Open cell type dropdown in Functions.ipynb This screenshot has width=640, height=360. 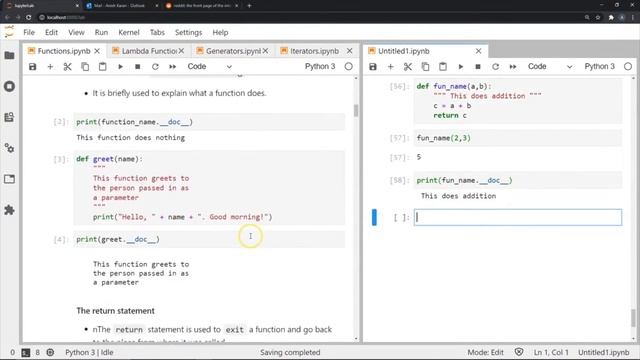click(209, 67)
